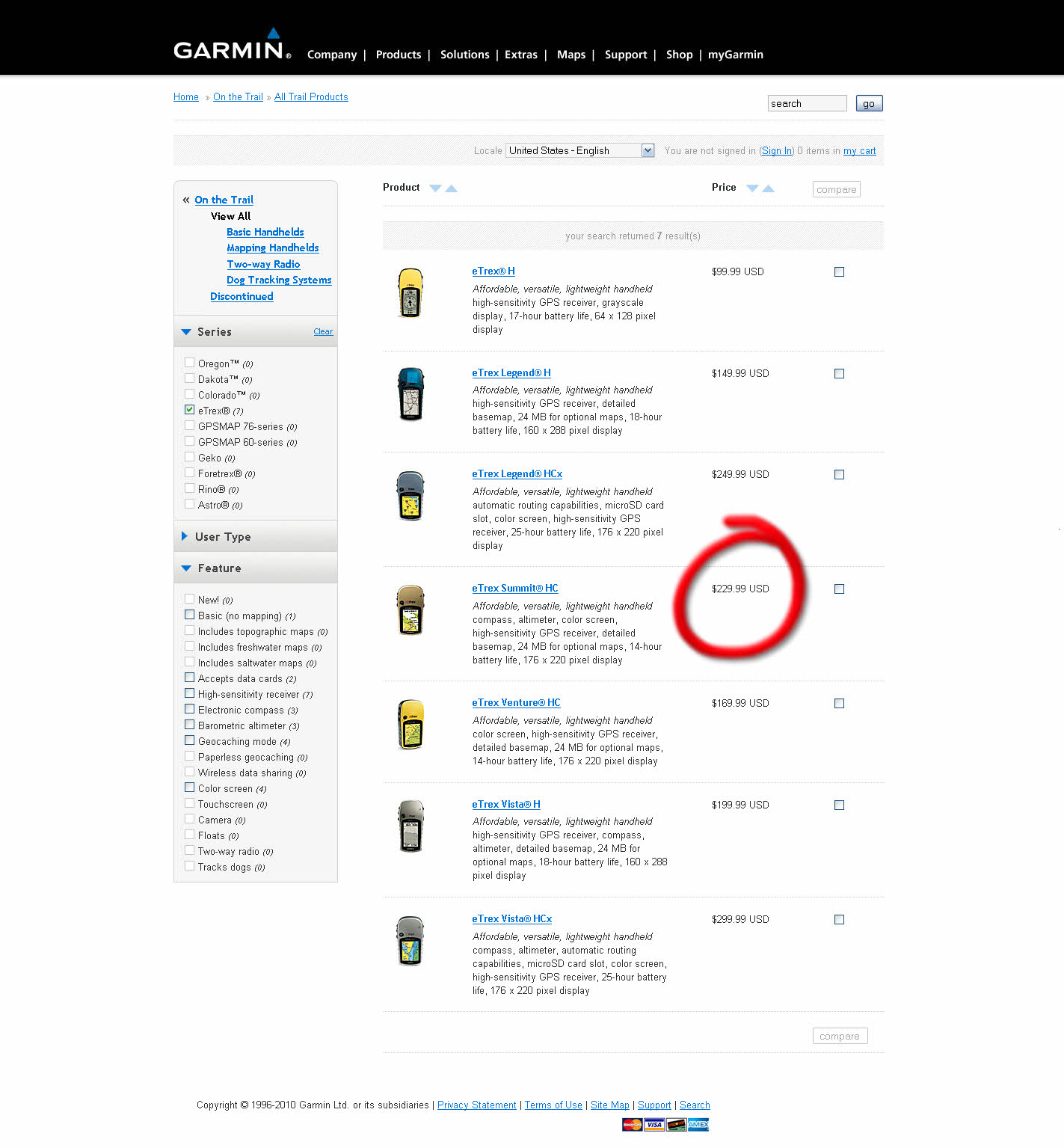Tick compare checkbox for eTrex Legend HCx
Viewport: 1064px width, 1148px height.
[x=839, y=475]
